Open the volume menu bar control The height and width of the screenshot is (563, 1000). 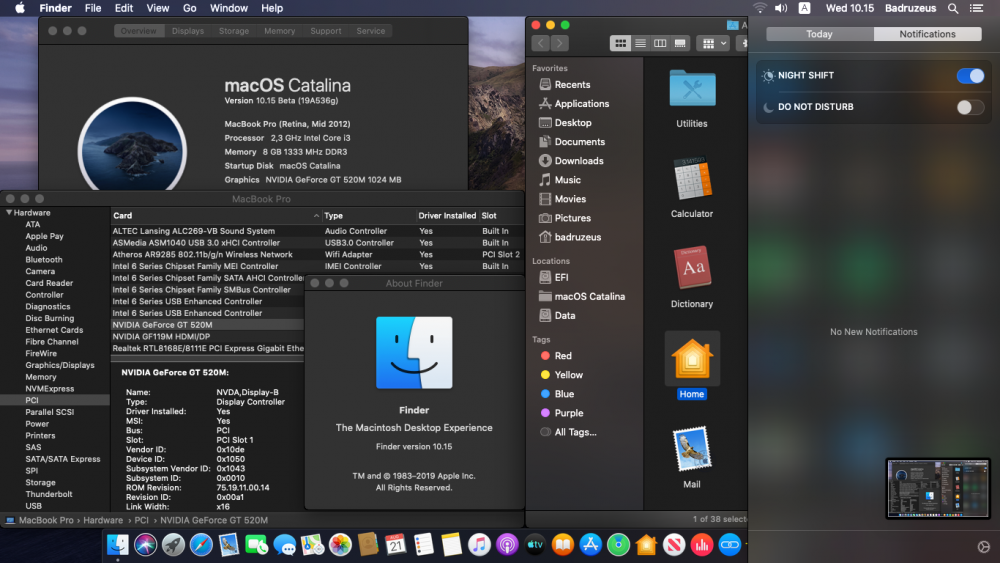(781, 8)
